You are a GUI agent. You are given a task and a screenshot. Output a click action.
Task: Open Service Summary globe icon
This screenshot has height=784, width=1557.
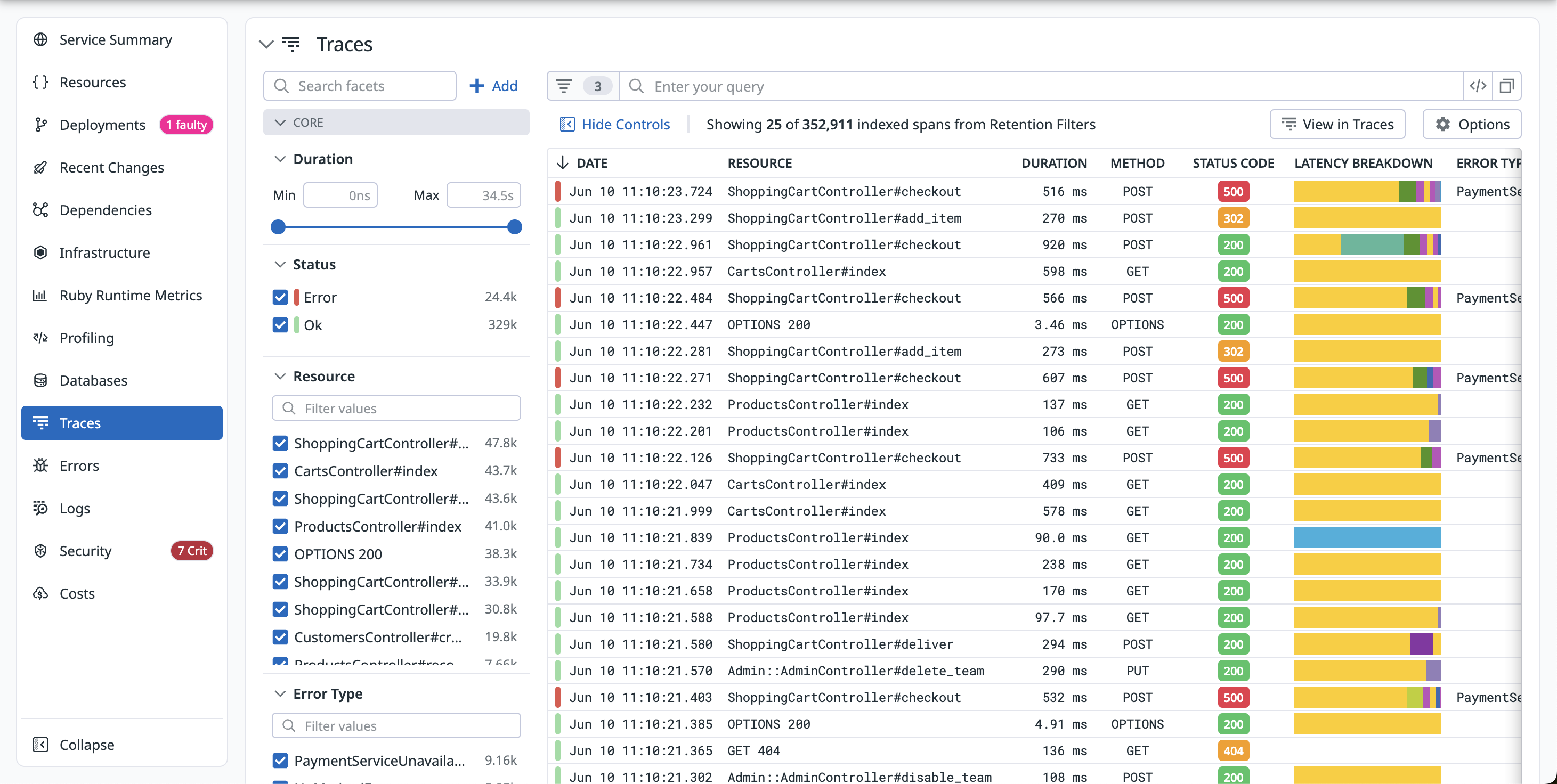pos(40,40)
